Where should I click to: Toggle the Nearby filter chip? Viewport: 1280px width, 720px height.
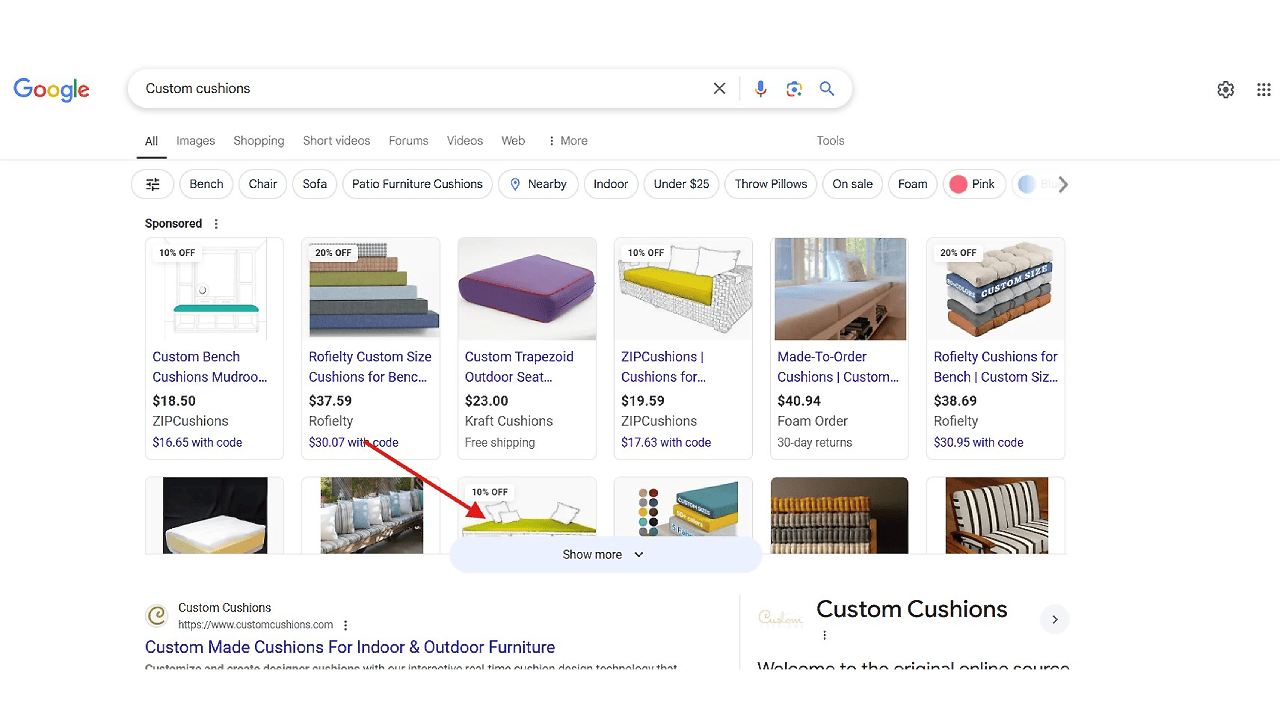pos(538,184)
